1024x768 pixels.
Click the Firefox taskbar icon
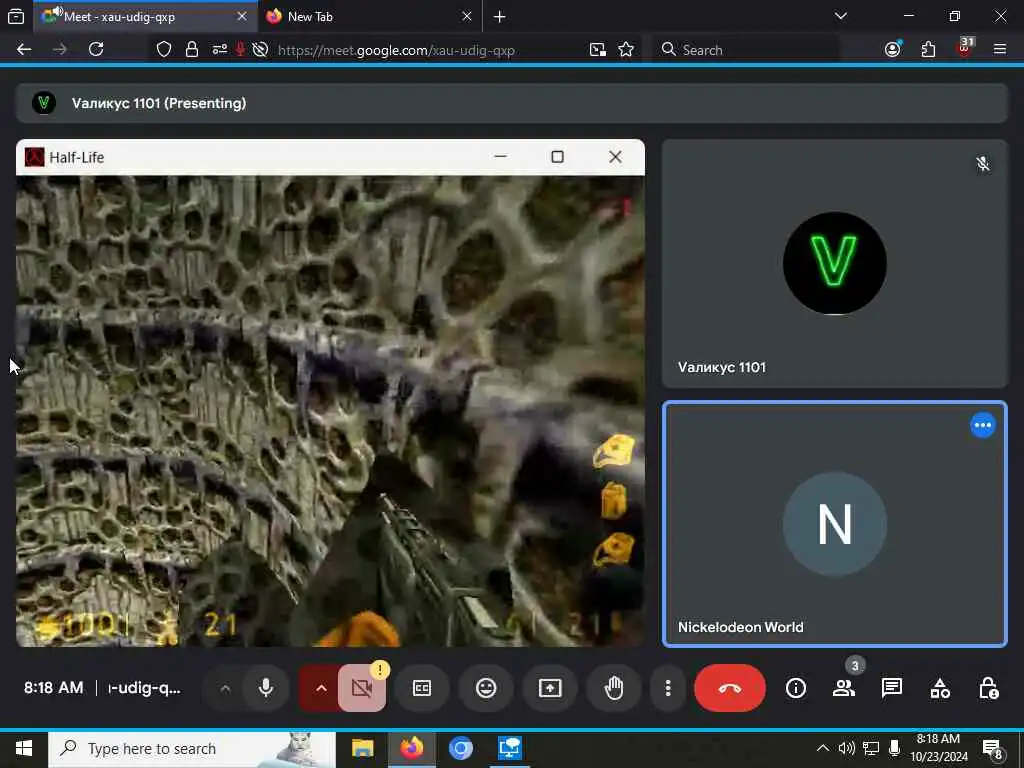tap(411, 748)
